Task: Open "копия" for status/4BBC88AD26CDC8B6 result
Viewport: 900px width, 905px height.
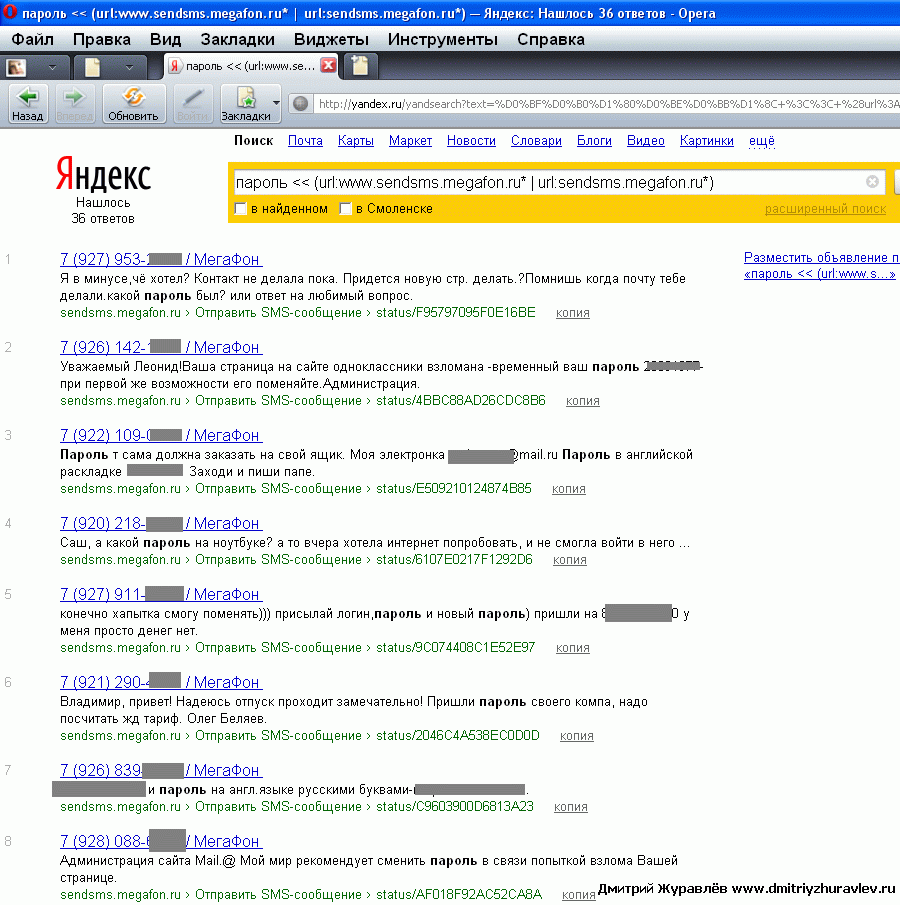Action: pyautogui.click(x=582, y=401)
